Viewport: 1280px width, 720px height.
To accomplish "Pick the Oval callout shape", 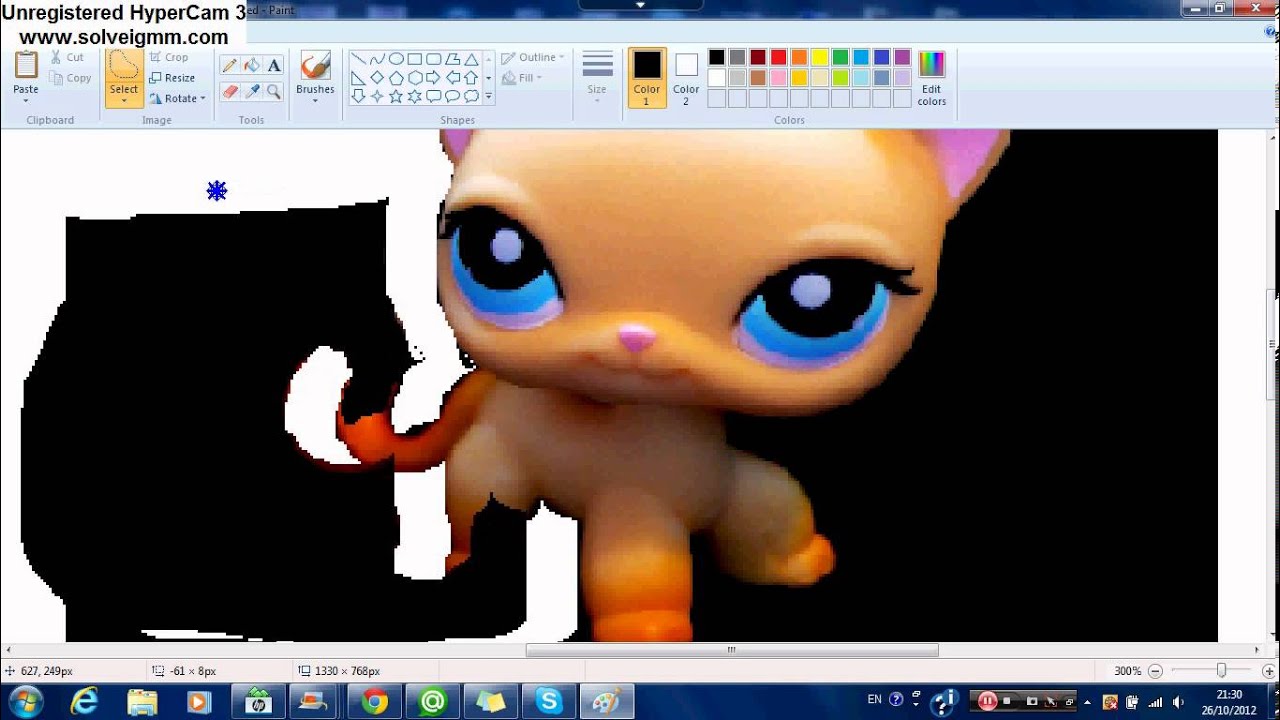I will point(452,96).
